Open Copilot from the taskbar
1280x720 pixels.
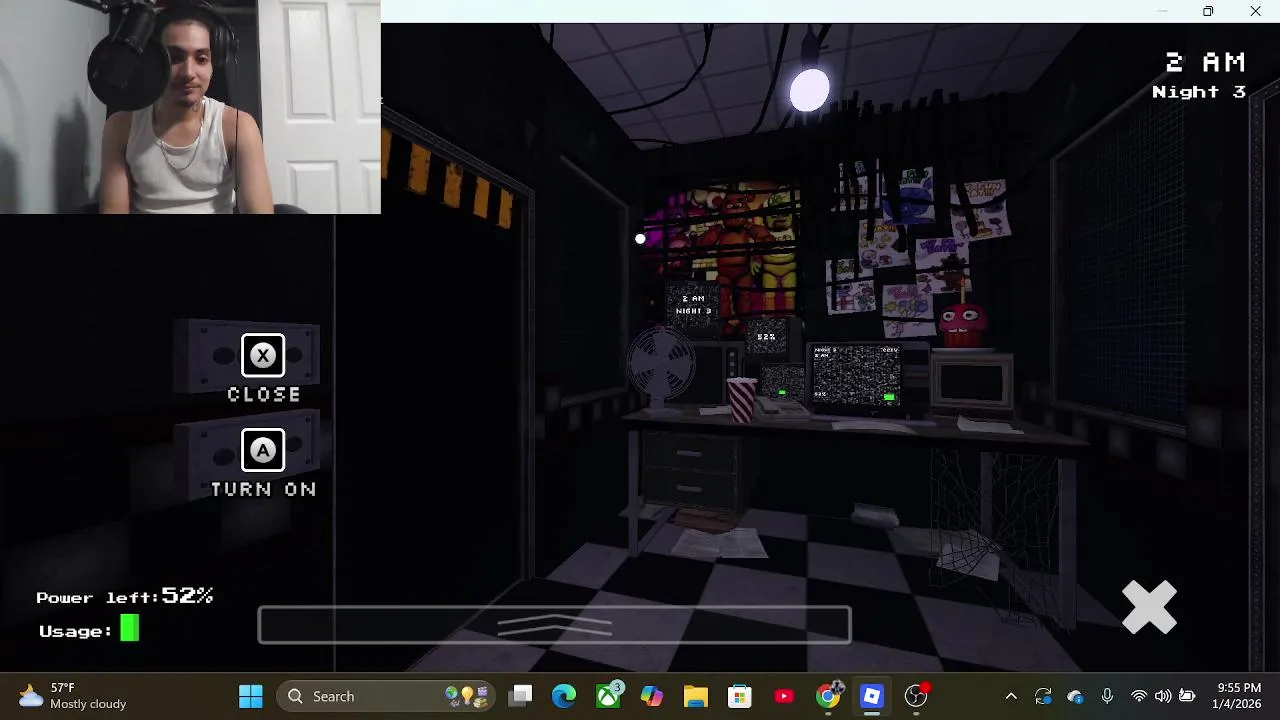652,696
